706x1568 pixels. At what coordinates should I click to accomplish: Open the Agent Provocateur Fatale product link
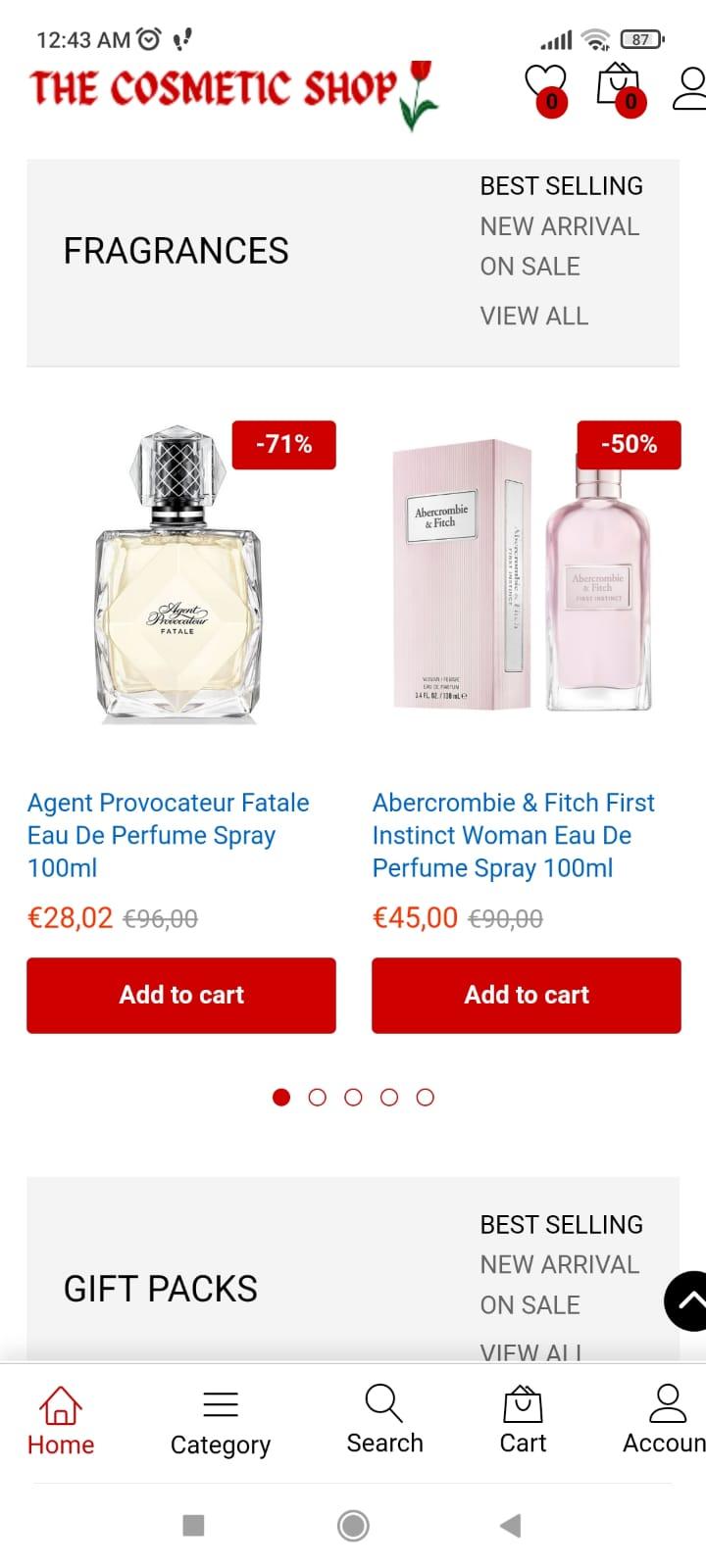[x=169, y=835]
